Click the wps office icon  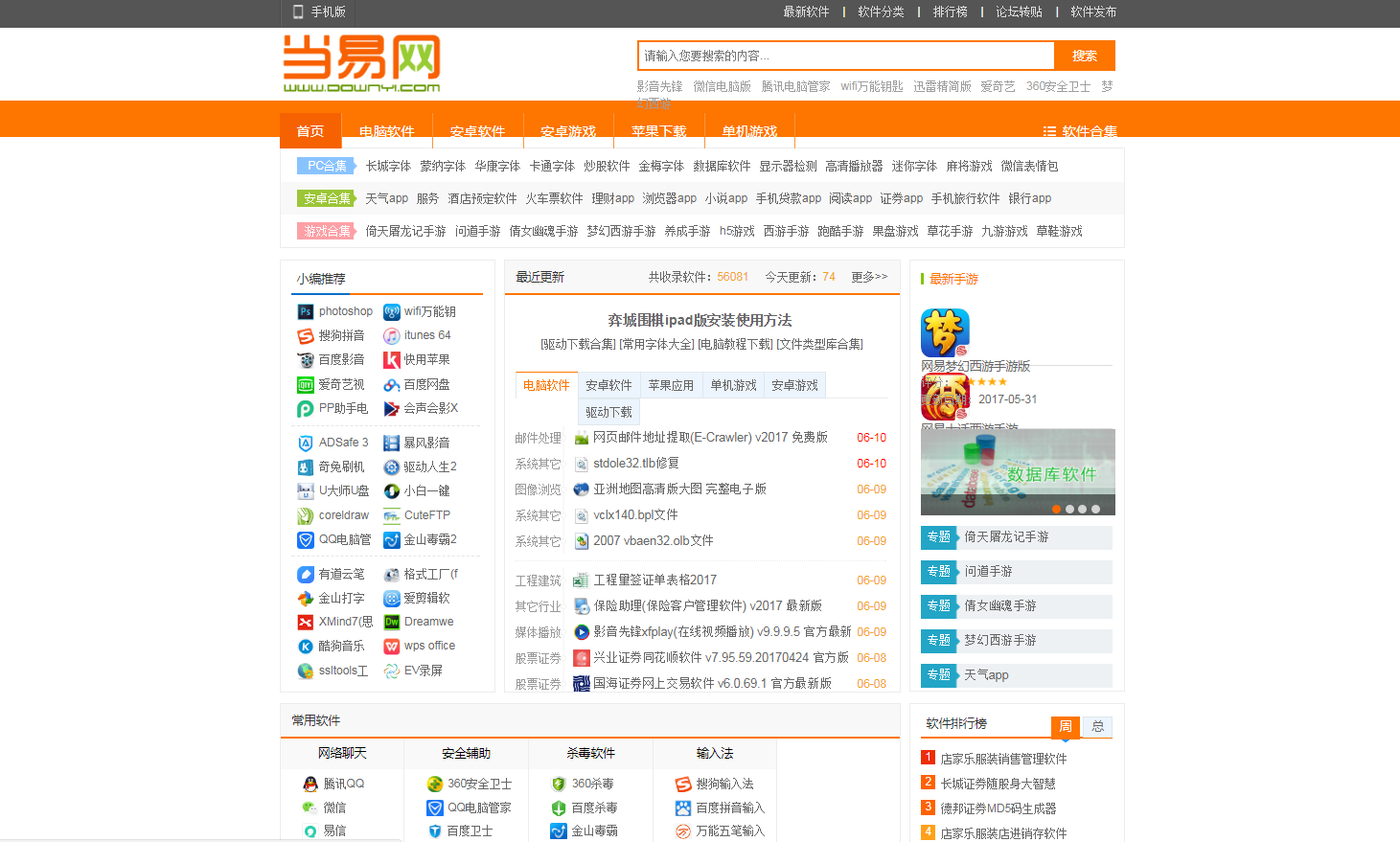tap(391, 646)
